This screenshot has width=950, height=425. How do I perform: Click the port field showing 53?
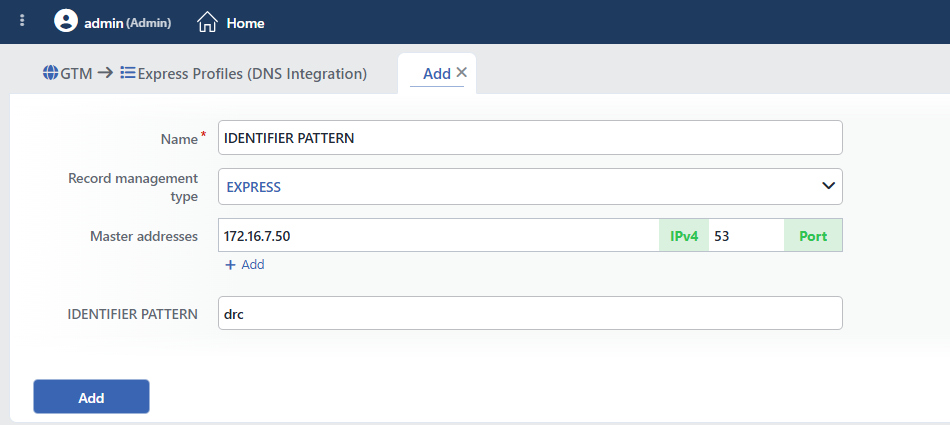(746, 235)
